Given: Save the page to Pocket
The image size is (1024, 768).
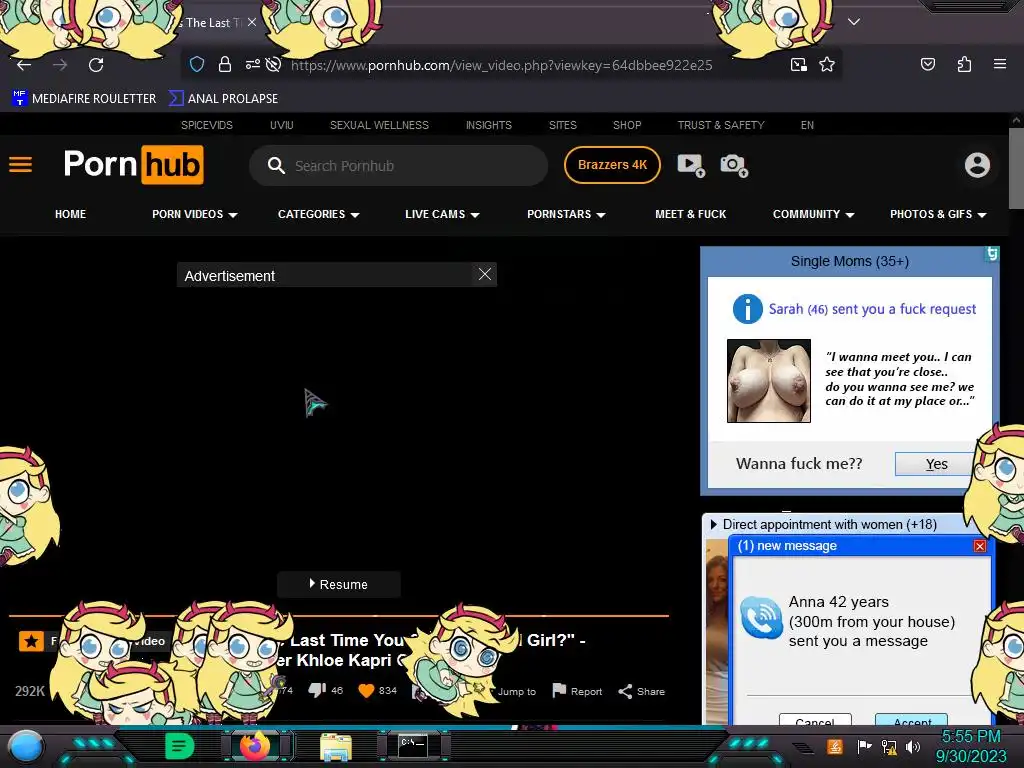Looking at the screenshot, I should [x=927, y=64].
